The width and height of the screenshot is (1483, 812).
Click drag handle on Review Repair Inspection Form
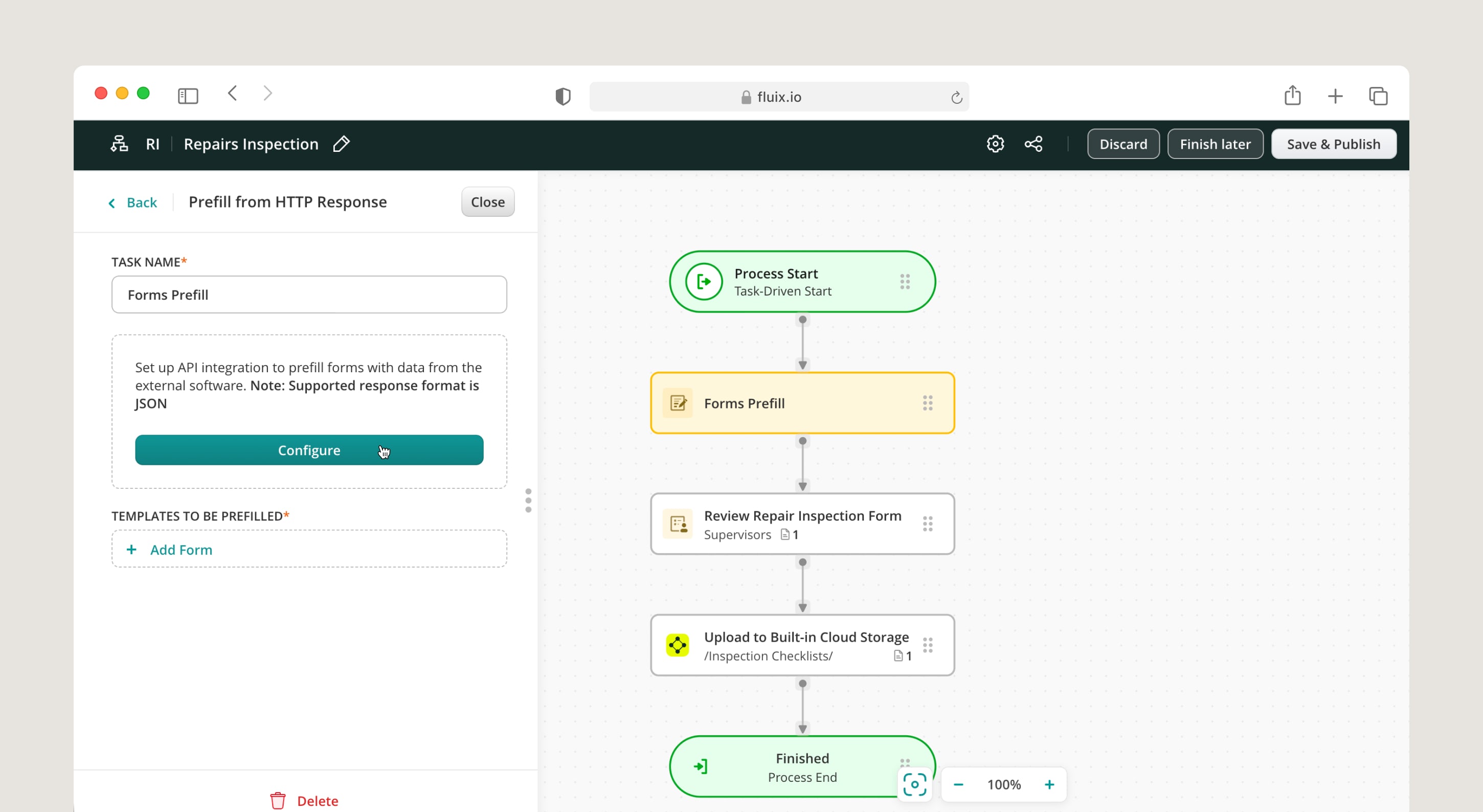click(x=928, y=524)
